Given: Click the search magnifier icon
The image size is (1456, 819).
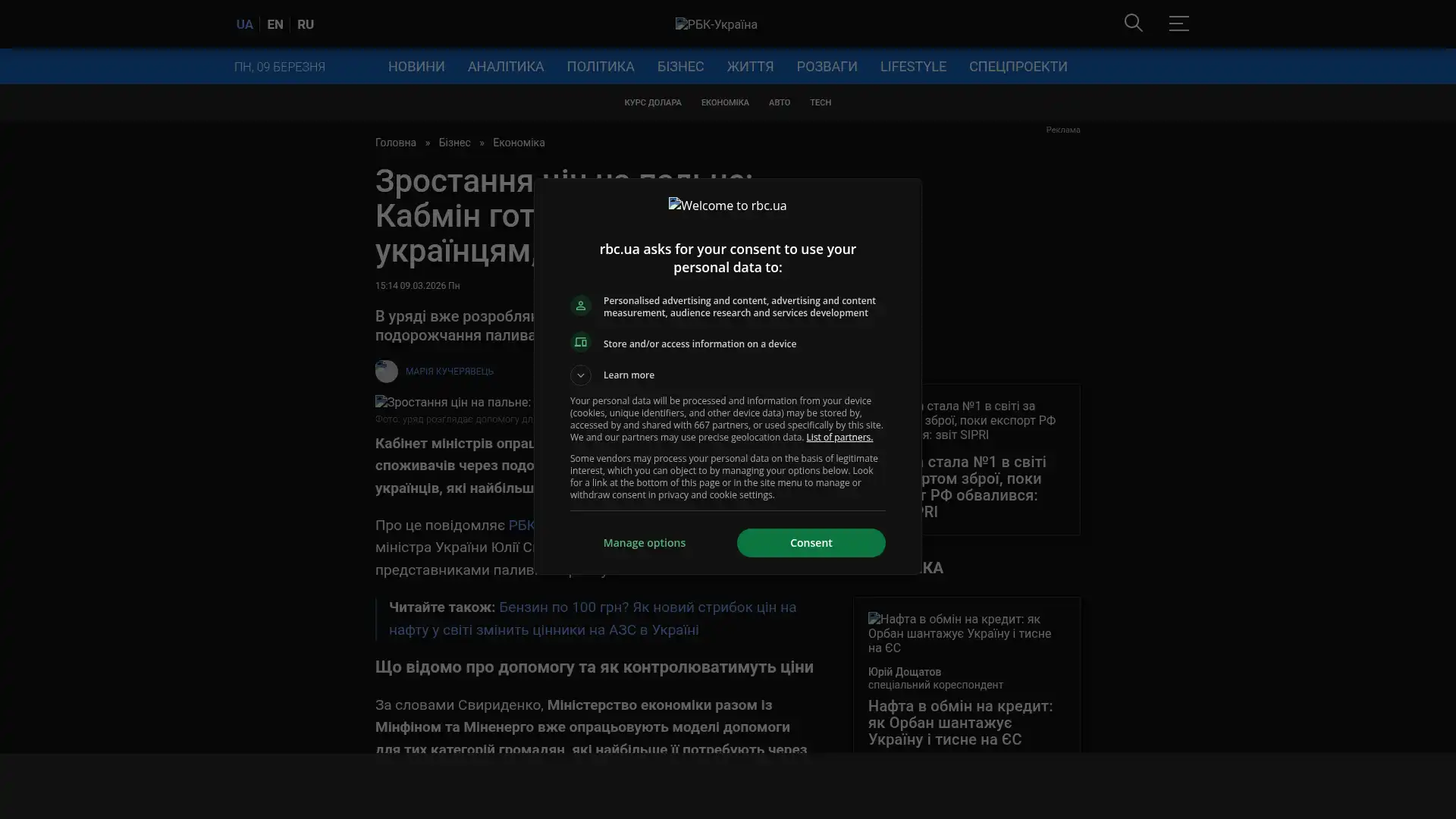Looking at the screenshot, I should [x=1133, y=24].
